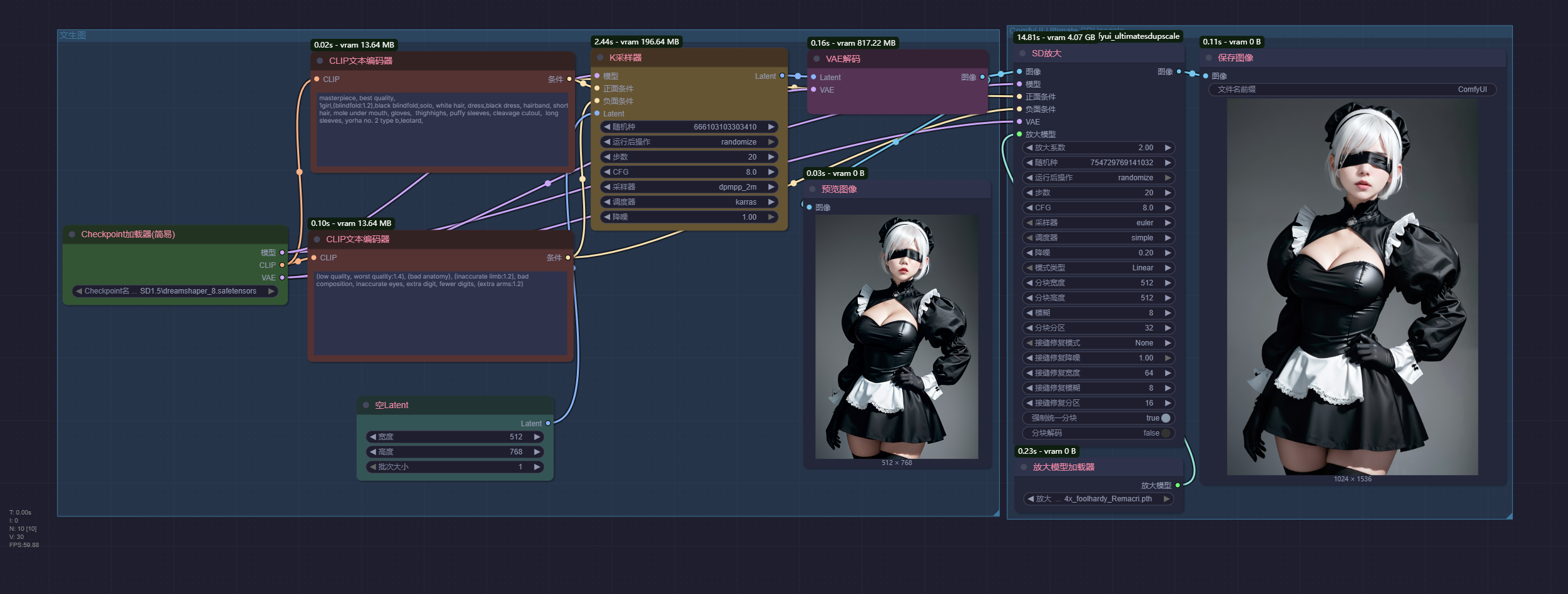Click the 文件名前缀 ComfyUI input field
This screenshot has height=594, width=1568.
1352,90
